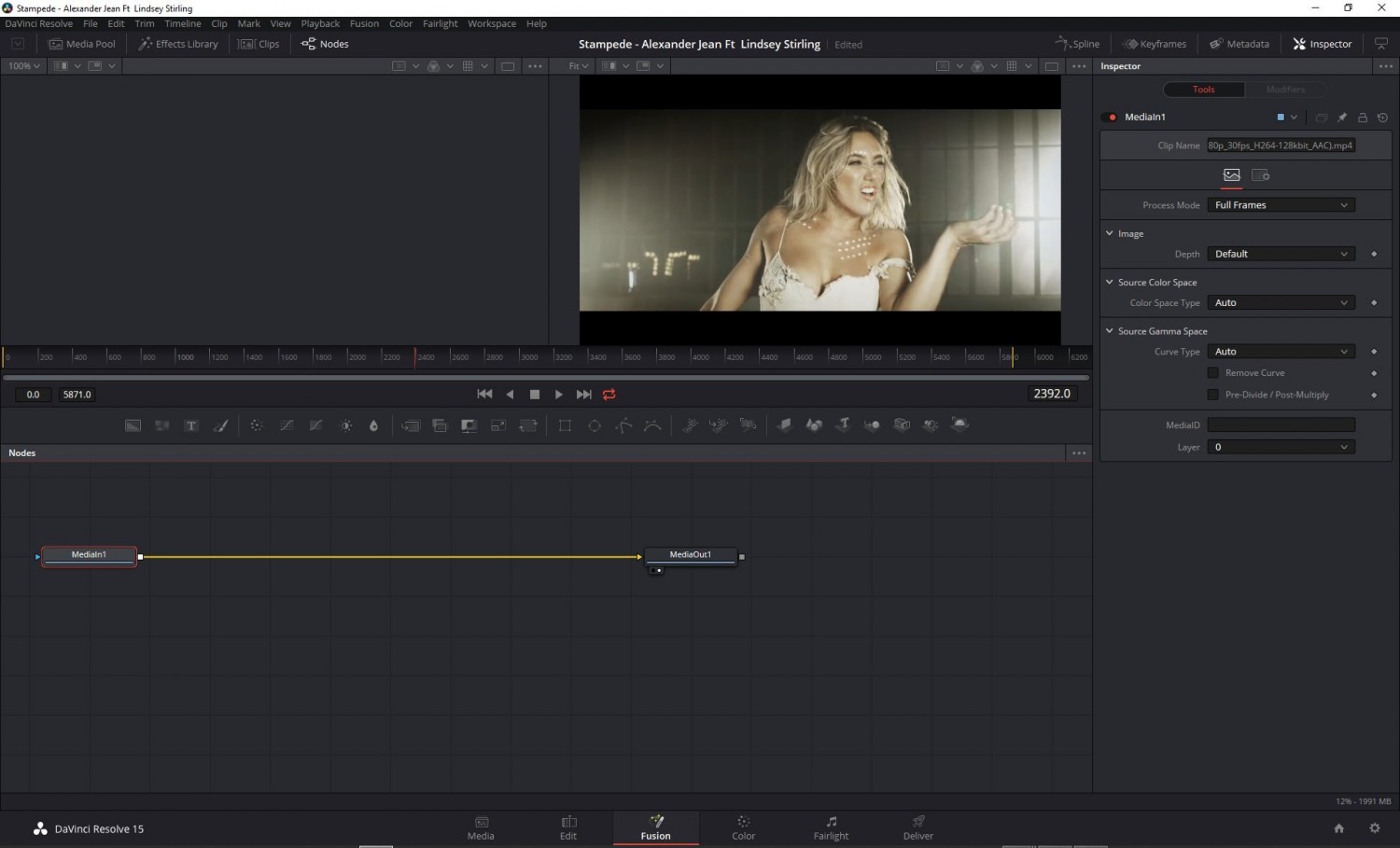Open the settings tab icon in Inspector
The image size is (1400, 848).
pyautogui.click(x=1261, y=175)
